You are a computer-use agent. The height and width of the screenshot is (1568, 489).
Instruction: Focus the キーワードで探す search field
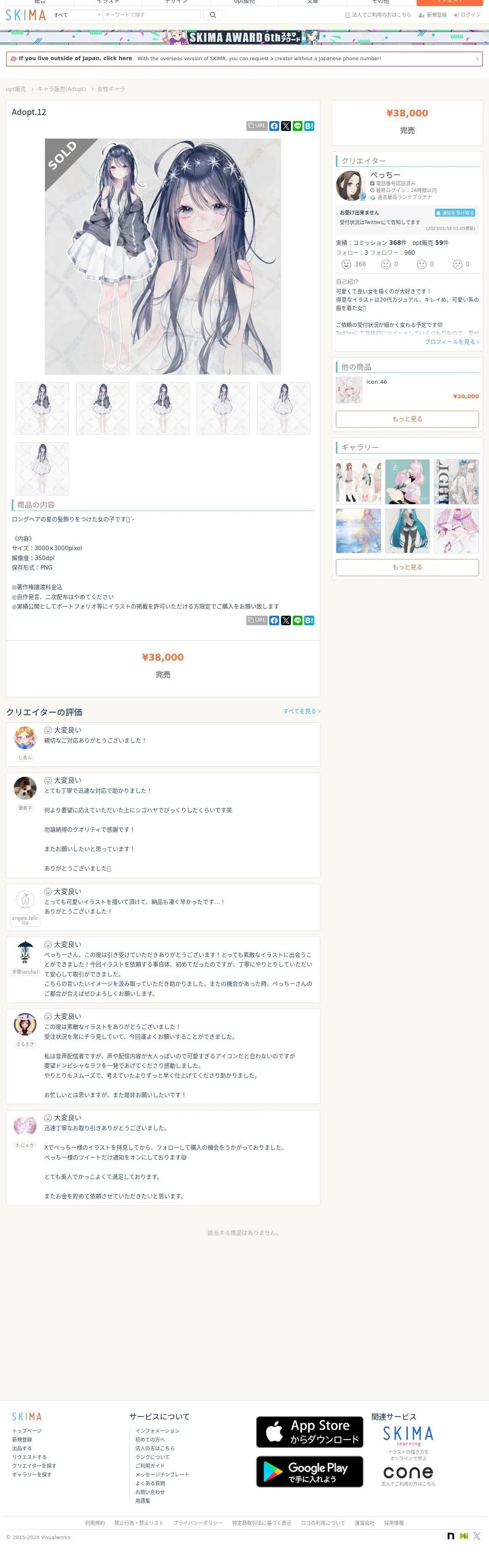[152, 14]
